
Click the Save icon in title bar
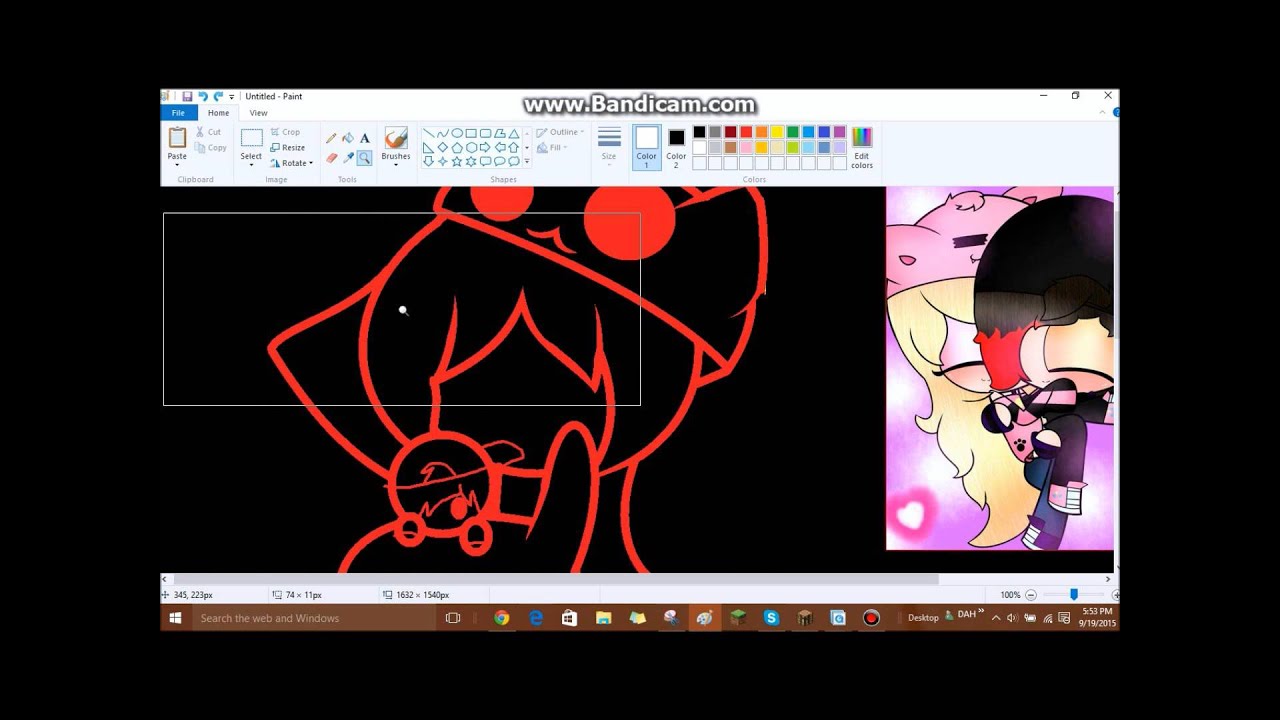point(187,97)
